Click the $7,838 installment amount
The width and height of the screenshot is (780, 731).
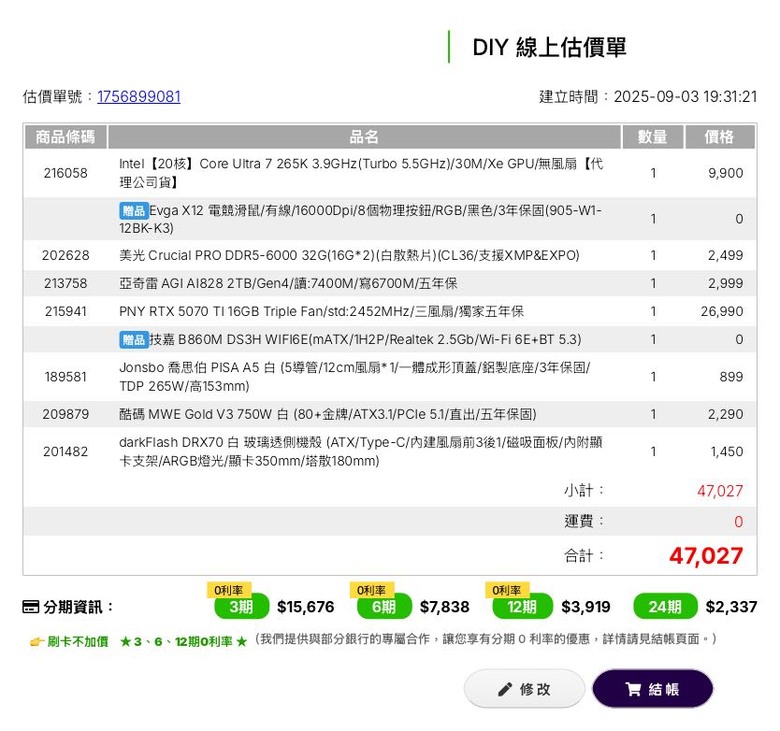tap(445, 607)
